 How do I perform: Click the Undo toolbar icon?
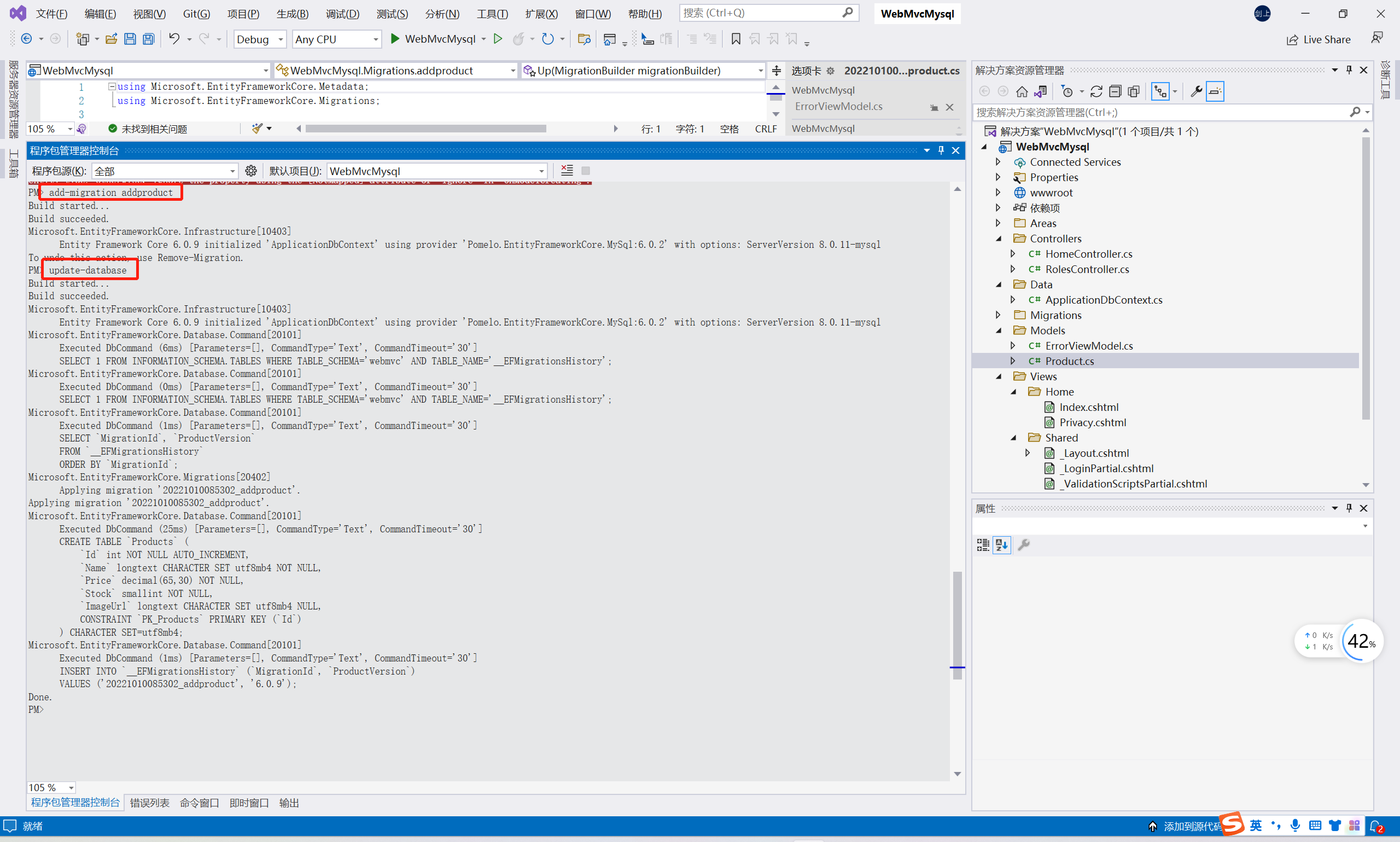[174, 39]
